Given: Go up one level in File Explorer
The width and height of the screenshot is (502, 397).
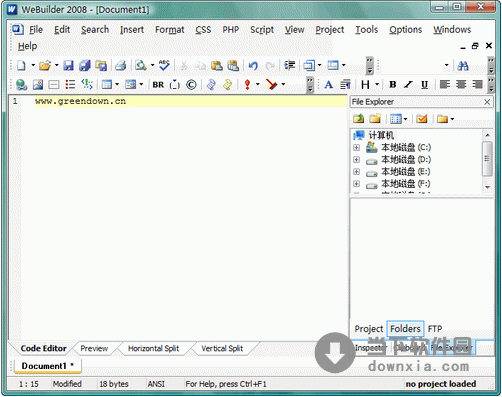Looking at the screenshot, I should click(359, 118).
